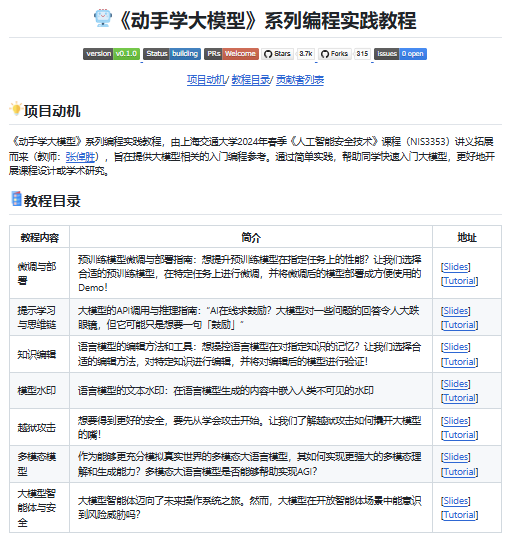Open Tutorial link for 微调与部署
Screen dimensions: 508x535
460,281
